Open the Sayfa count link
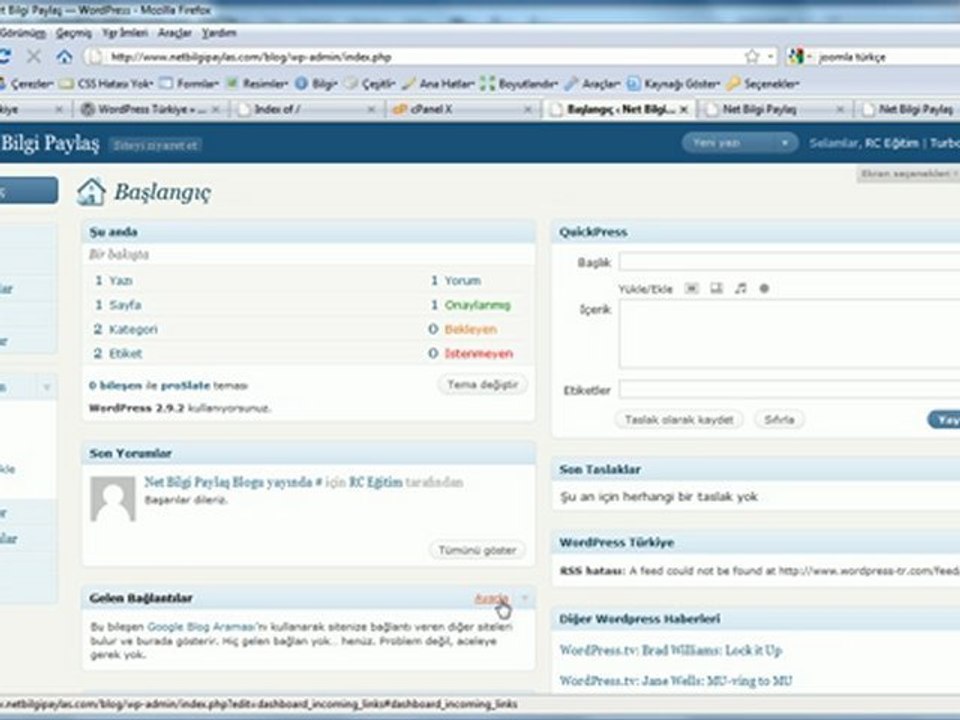Viewport: 960px width, 720px height. coord(125,305)
